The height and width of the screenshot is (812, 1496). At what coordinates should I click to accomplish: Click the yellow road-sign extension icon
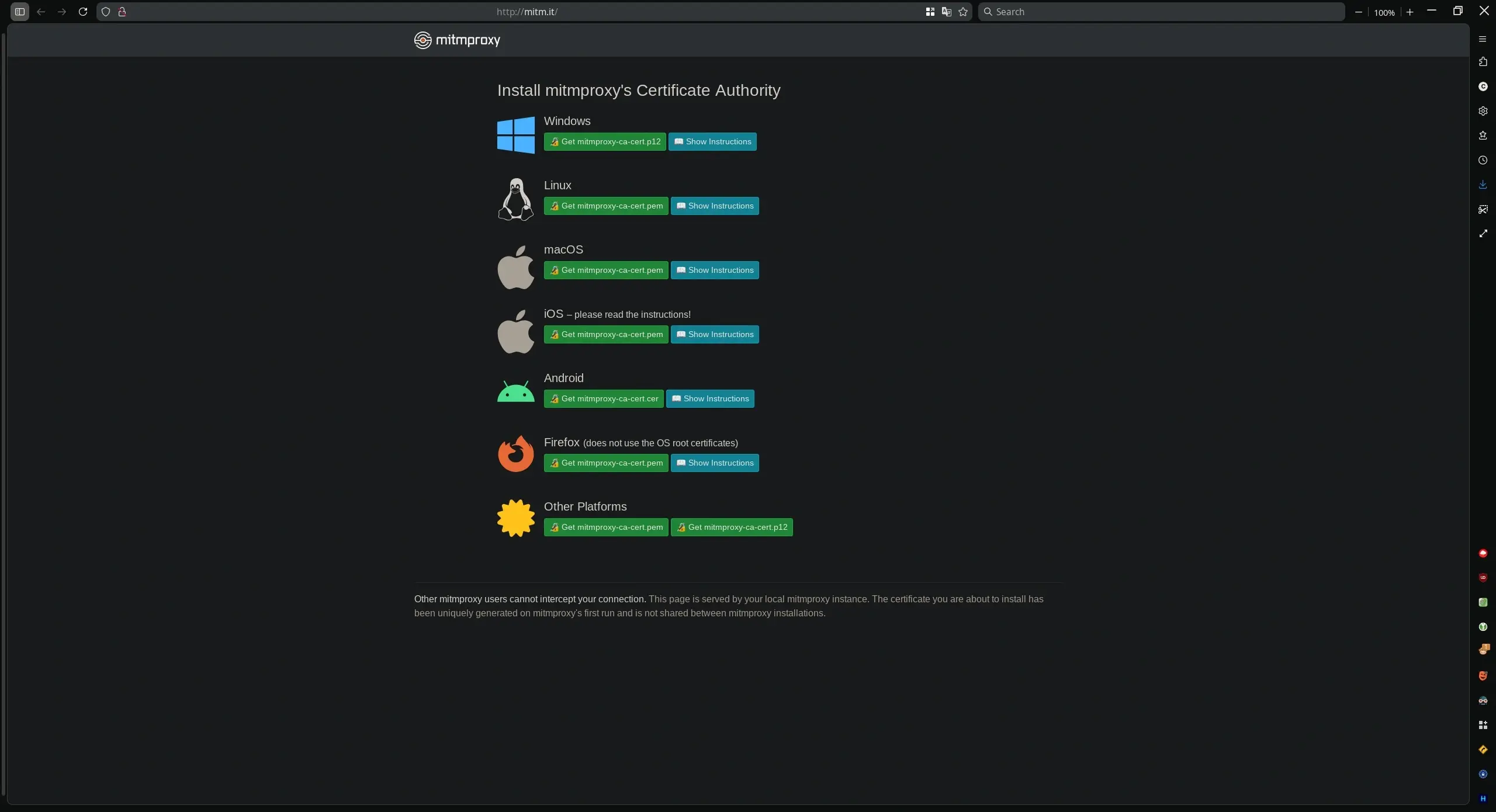(x=1483, y=749)
